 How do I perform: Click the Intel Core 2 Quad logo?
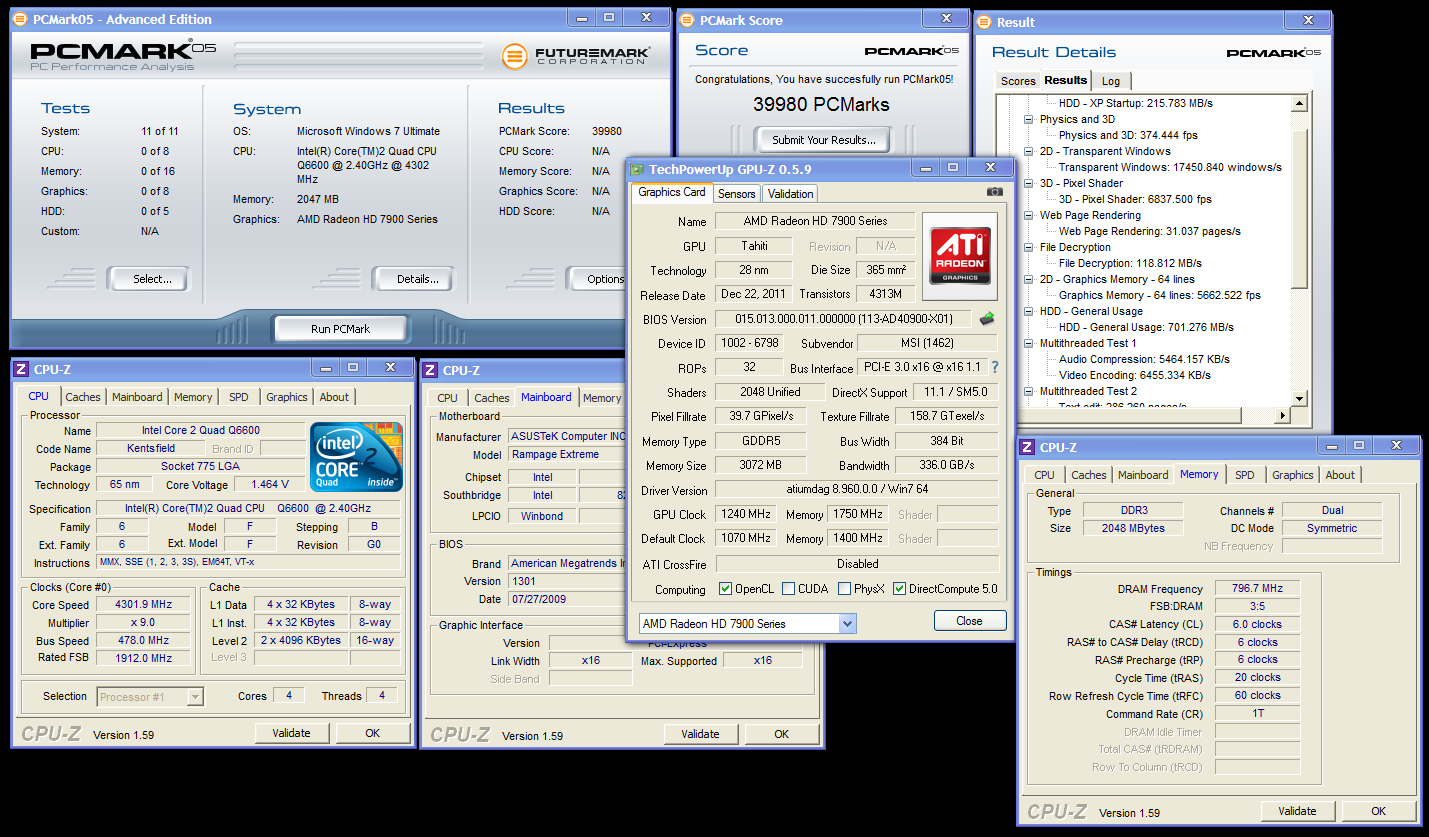point(356,457)
